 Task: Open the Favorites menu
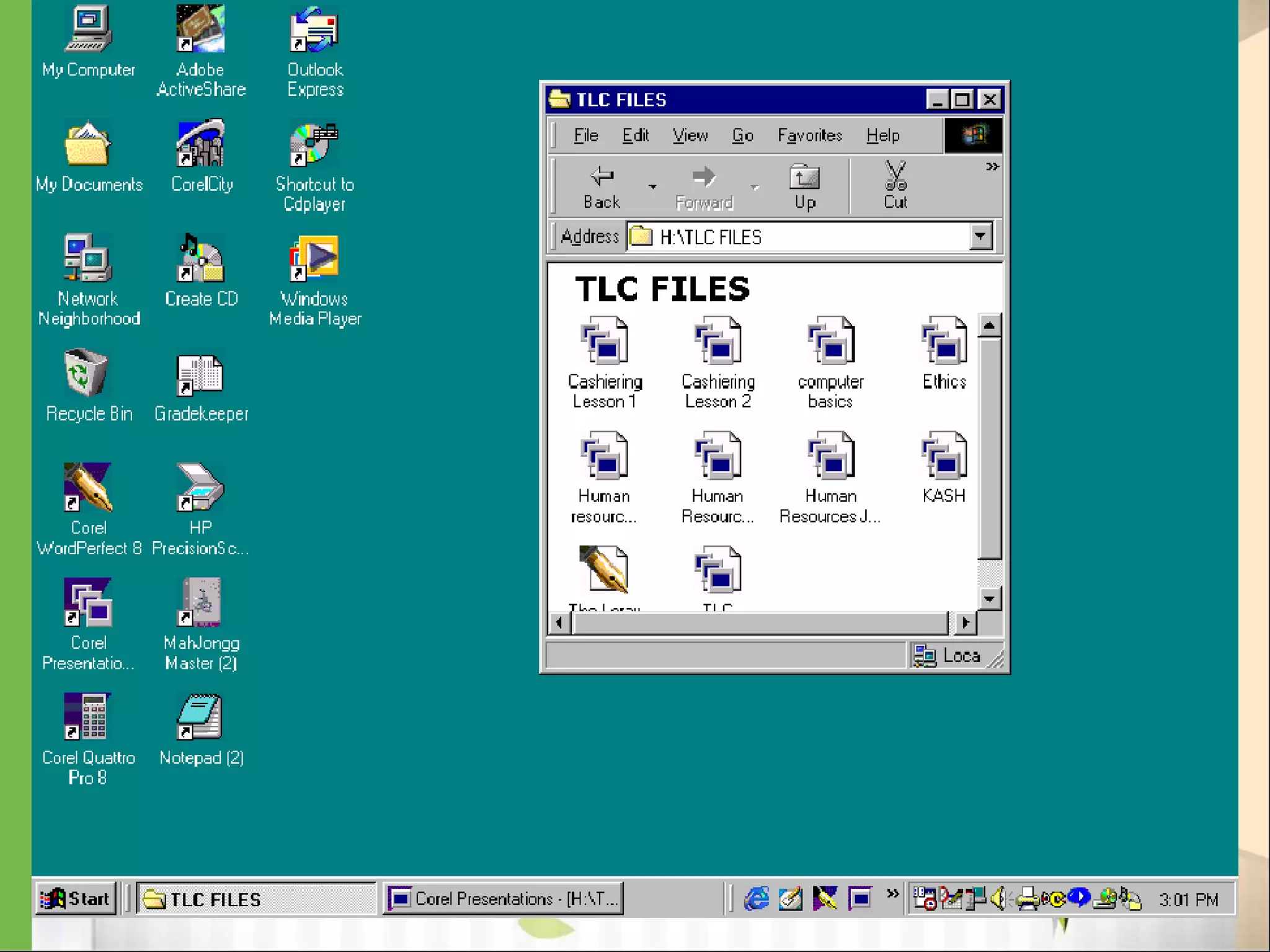tap(809, 136)
